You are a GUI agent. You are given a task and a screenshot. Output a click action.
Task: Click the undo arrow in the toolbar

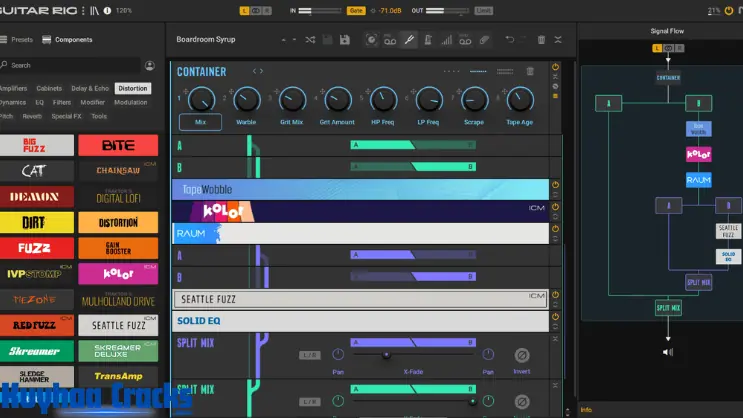click(x=509, y=40)
